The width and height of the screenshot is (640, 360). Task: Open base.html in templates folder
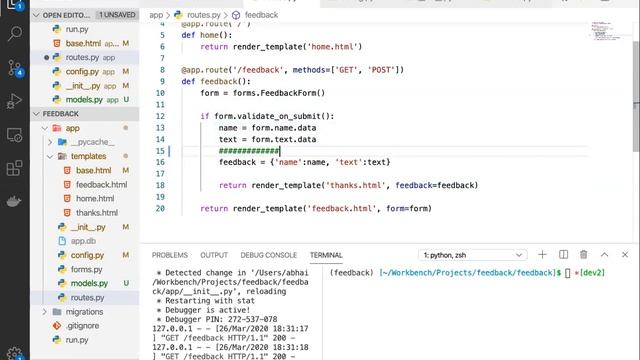tap(85, 171)
